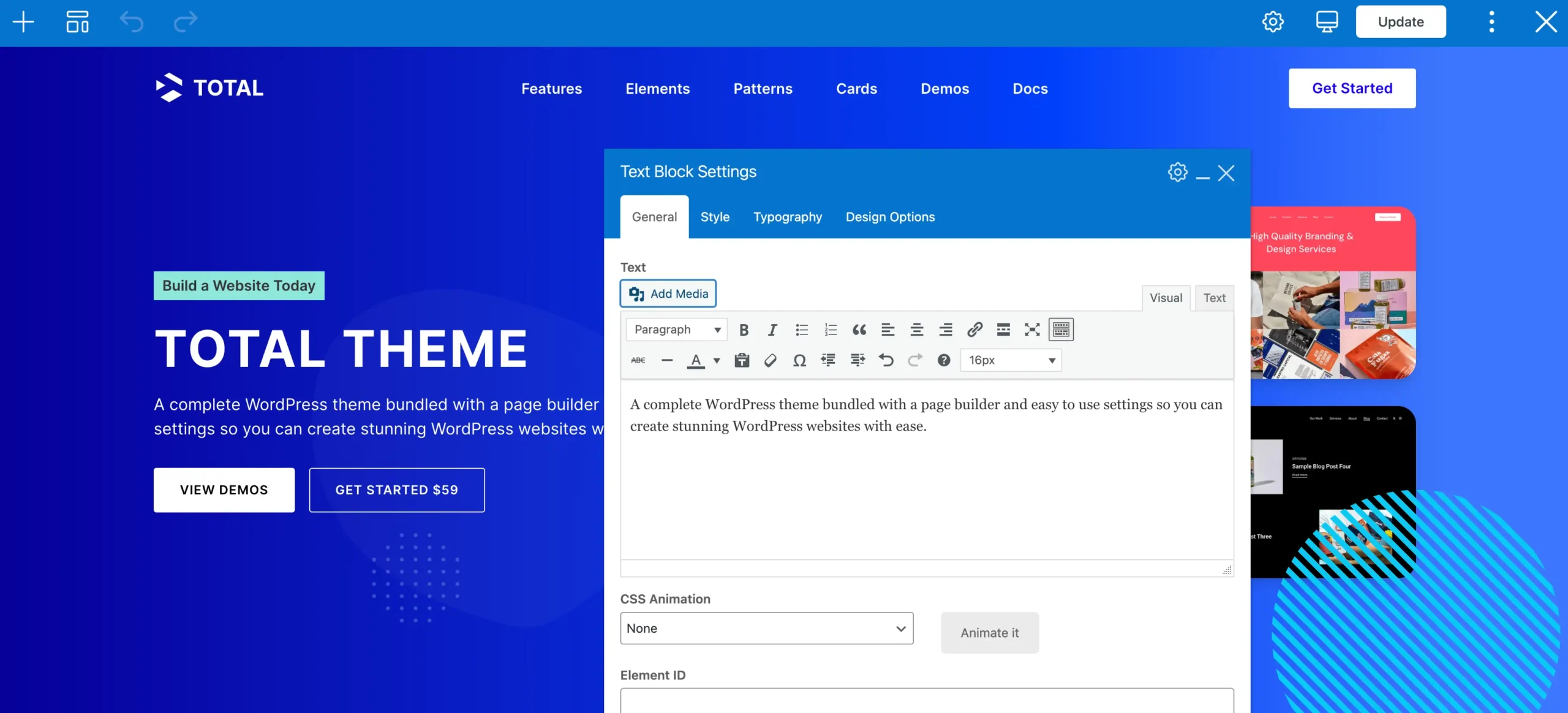
Task: Insert special character omega icon
Action: [x=799, y=361]
